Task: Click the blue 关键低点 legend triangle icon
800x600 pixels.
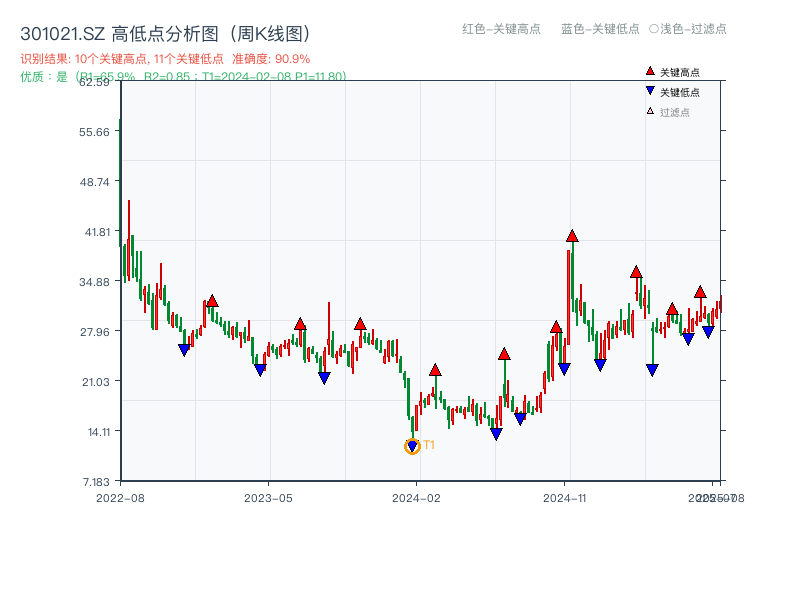Action: (650, 91)
